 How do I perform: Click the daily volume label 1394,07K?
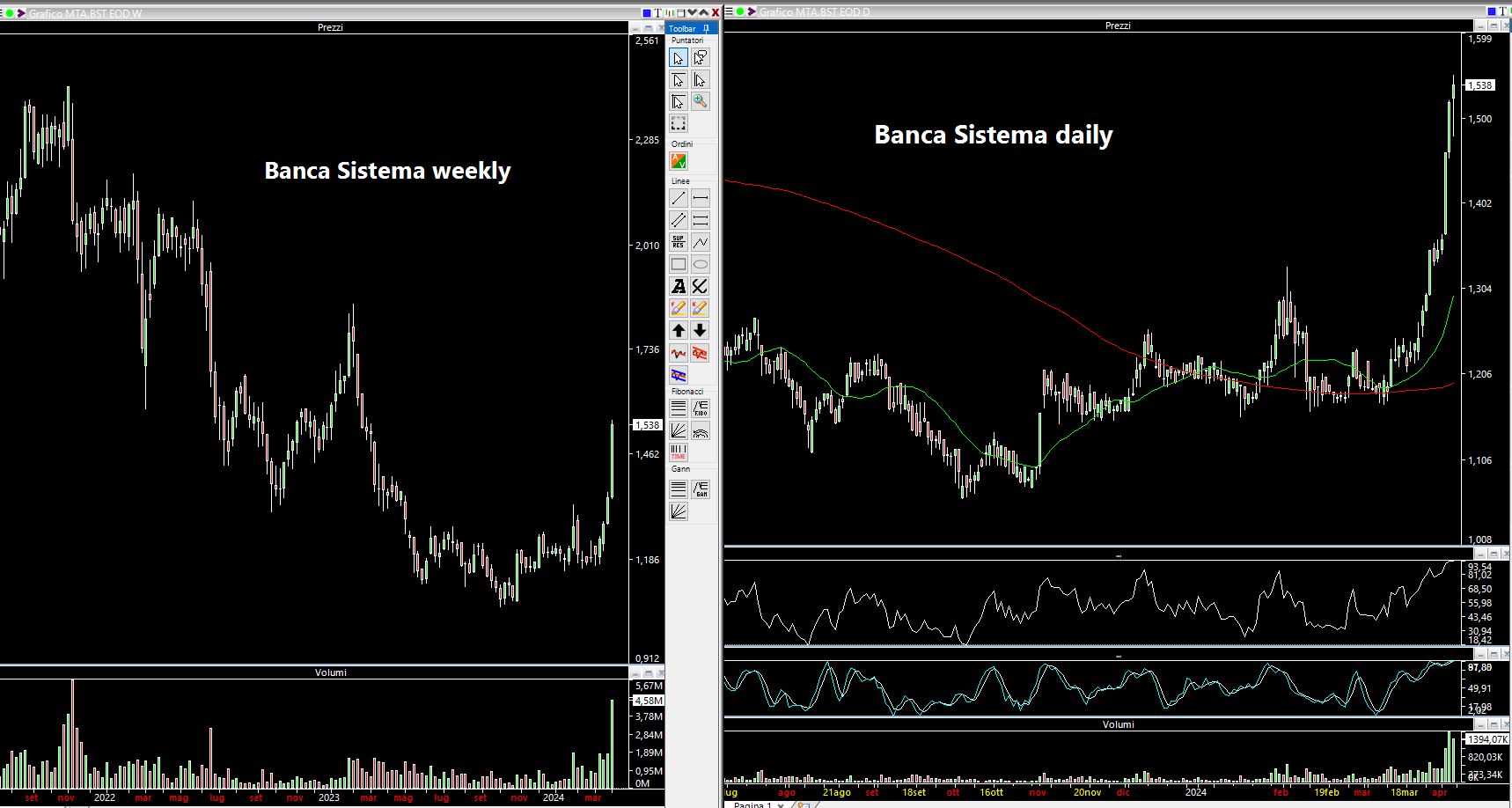pyautogui.click(x=1487, y=739)
